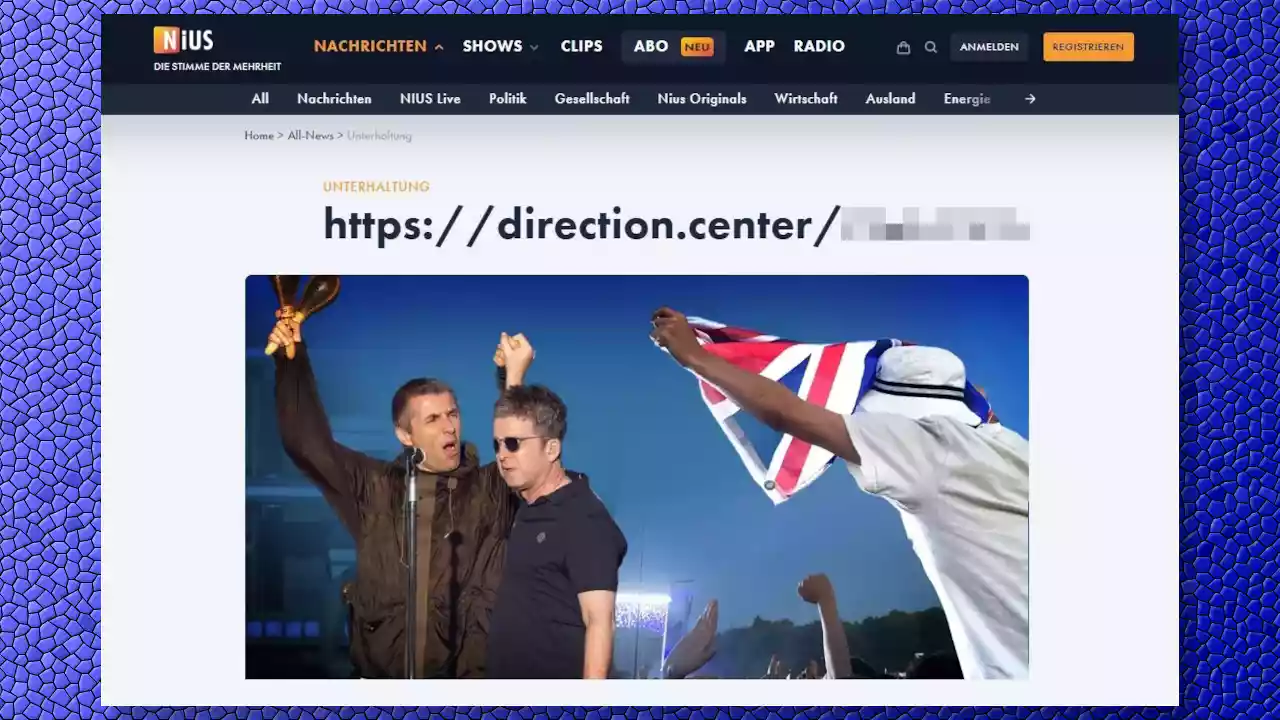This screenshot has height=720, width=1280.
Task: Select the Nachrichten category tab
Action: tap(334, 99)
